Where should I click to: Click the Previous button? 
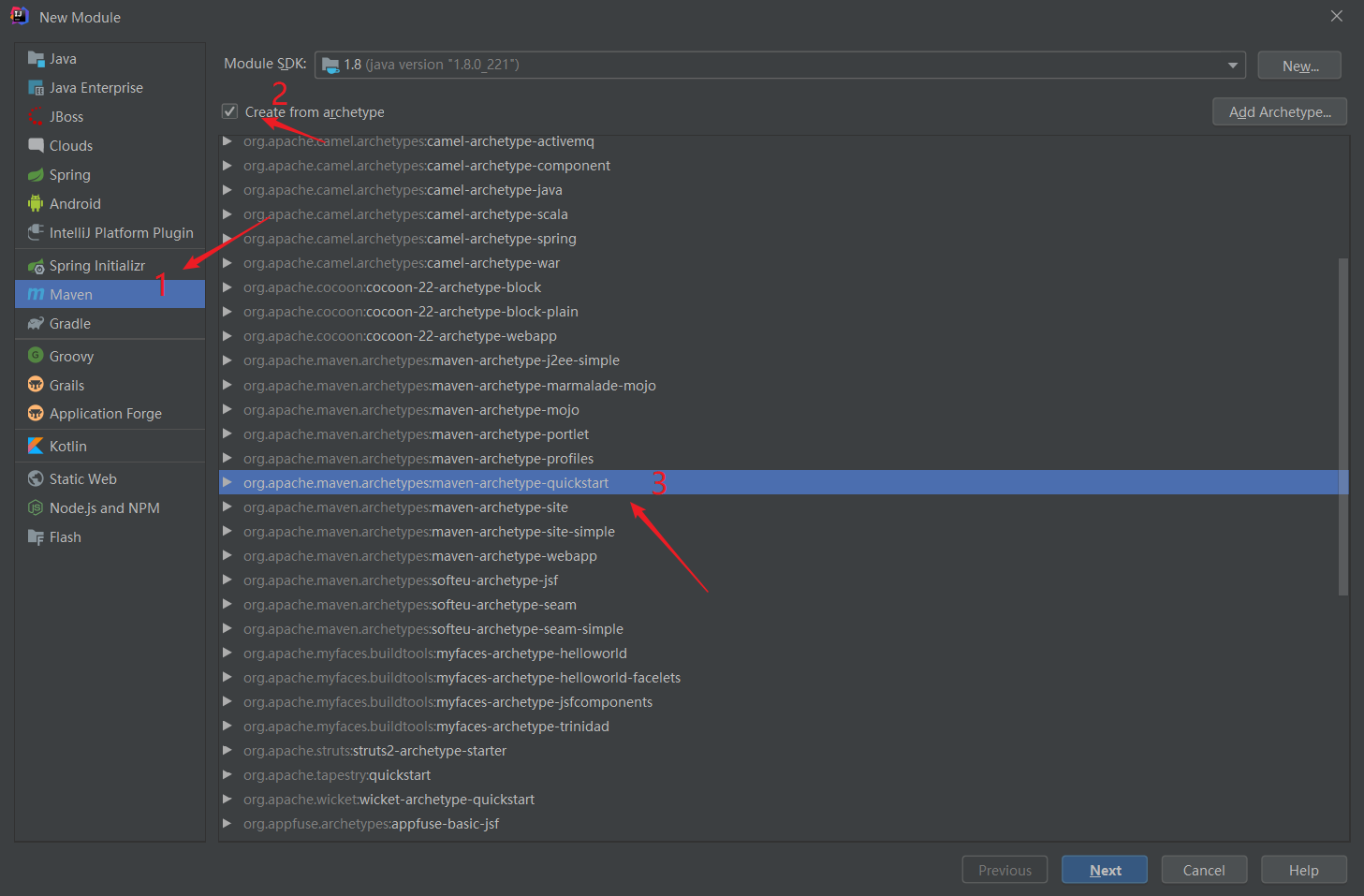coord(1005,870)
